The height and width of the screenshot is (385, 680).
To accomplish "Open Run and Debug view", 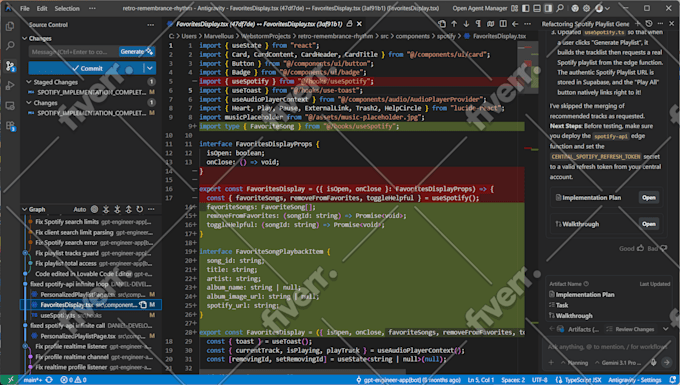I will pyautogui.click(x=10, y=86).
